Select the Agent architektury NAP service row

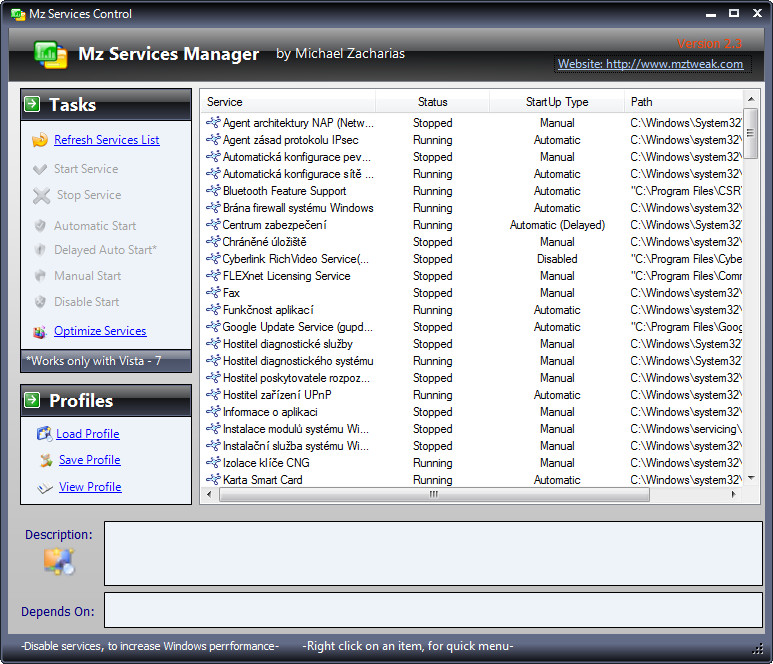pyautogui.click(x=473, y=123)
